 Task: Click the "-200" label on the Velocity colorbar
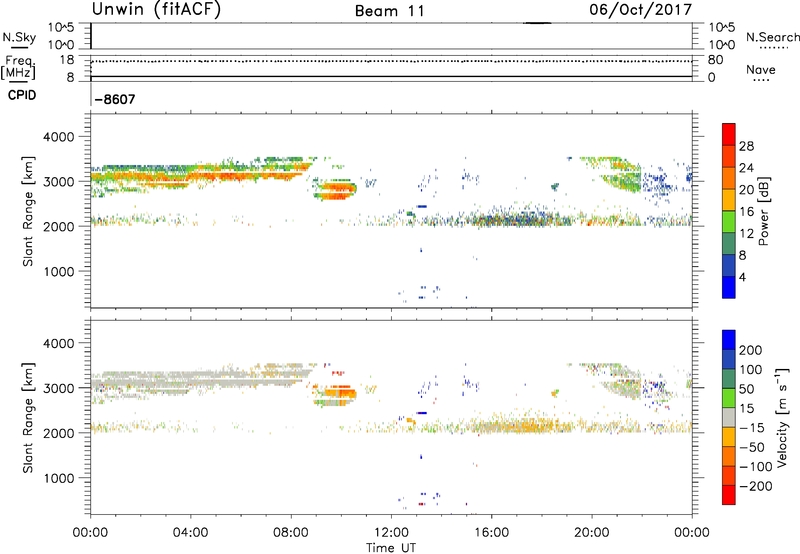pos(754,486)
